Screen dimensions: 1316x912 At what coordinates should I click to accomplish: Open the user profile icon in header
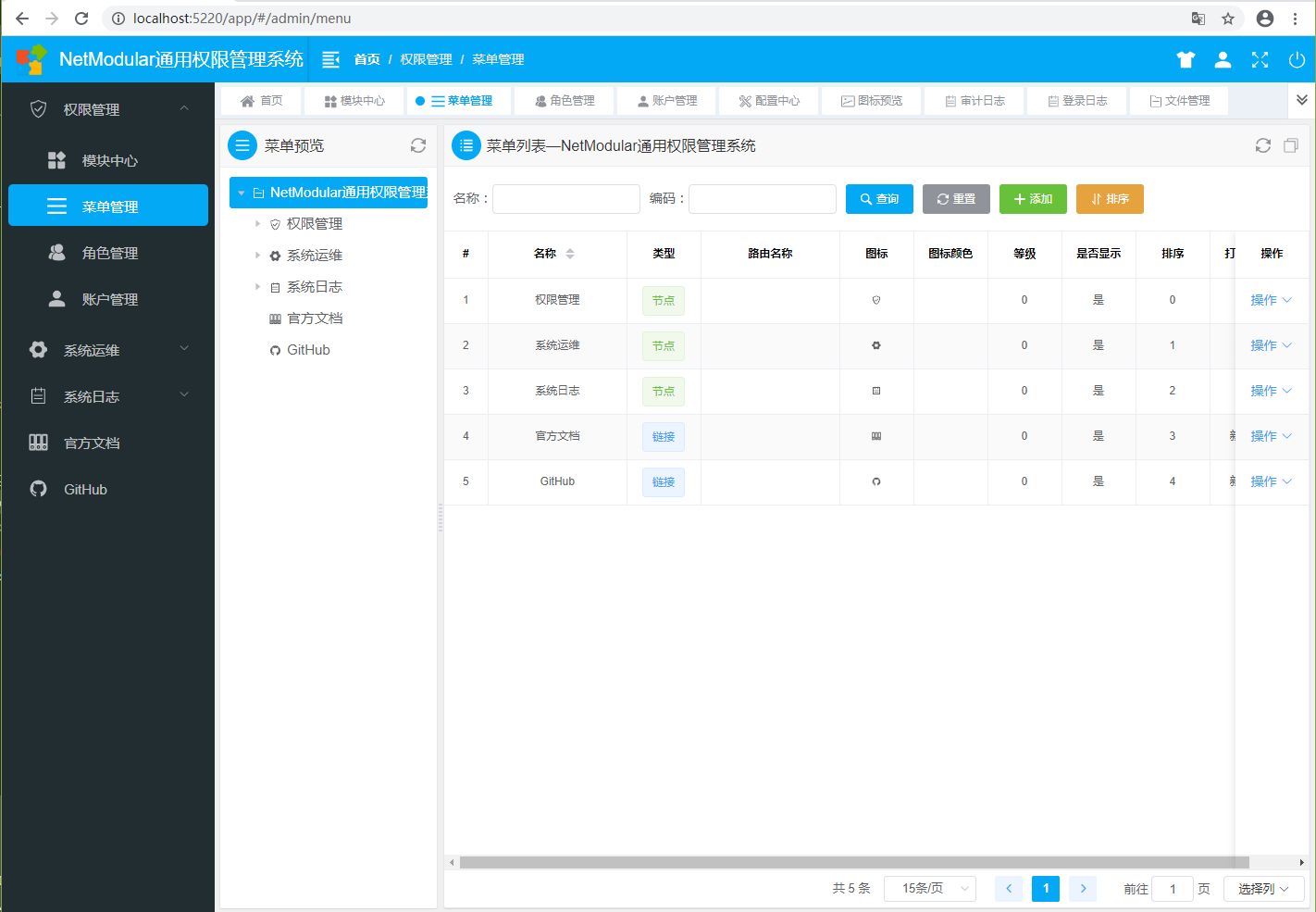point(1223,59)
